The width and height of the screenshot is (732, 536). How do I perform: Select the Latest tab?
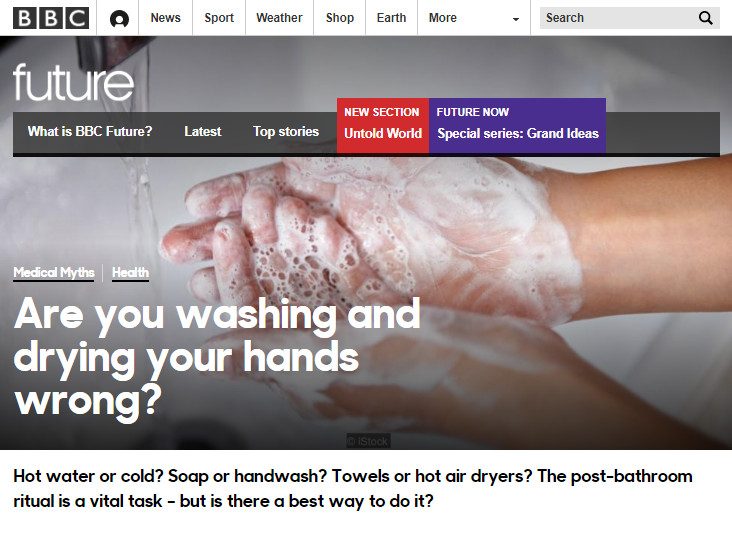click(203, 132)
